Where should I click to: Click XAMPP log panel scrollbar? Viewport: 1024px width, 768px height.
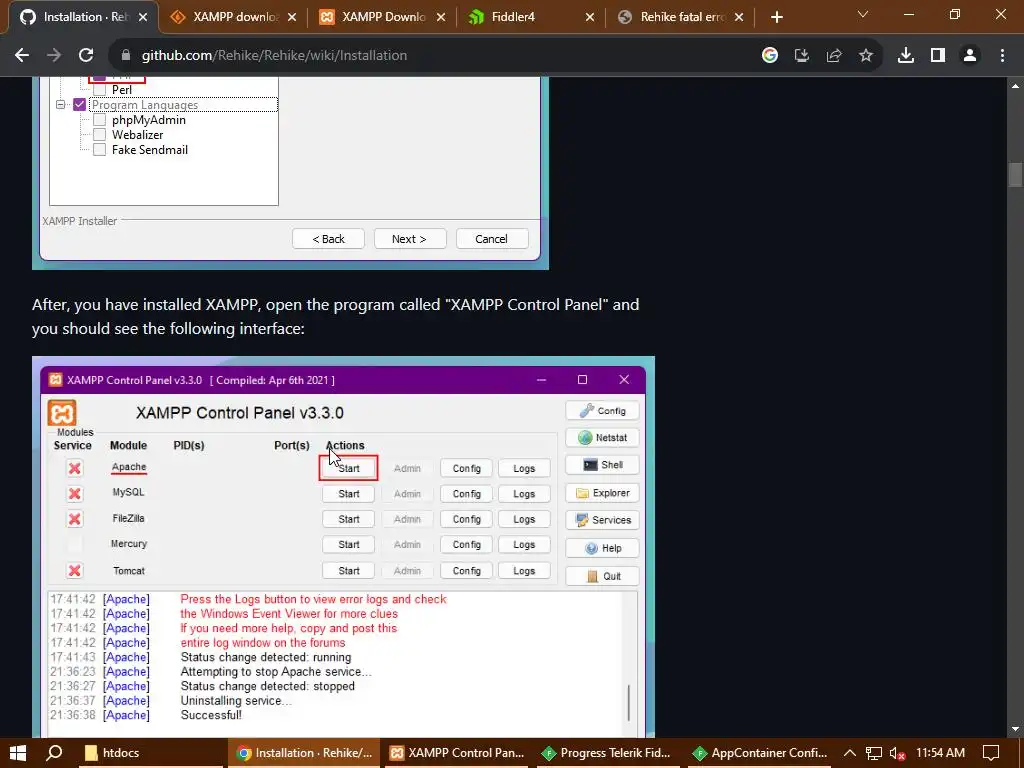coord(628,702)
